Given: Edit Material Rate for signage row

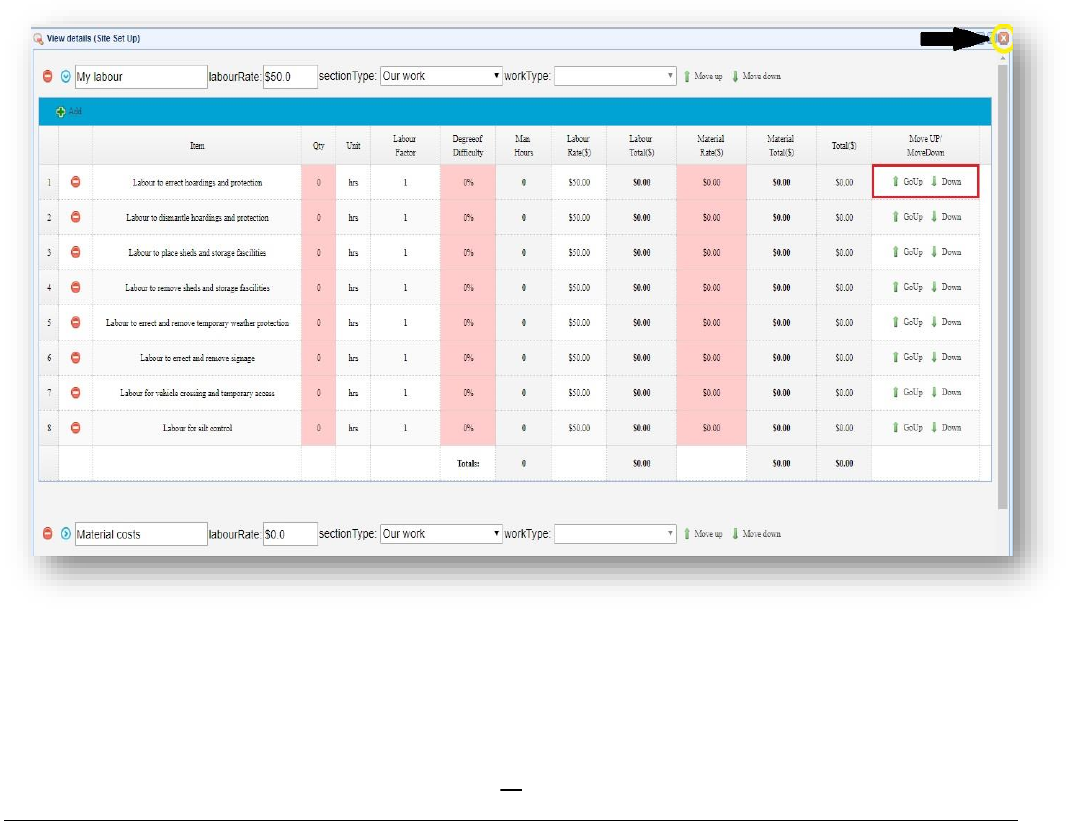Looking at the screenshot, I should [711, 358].
